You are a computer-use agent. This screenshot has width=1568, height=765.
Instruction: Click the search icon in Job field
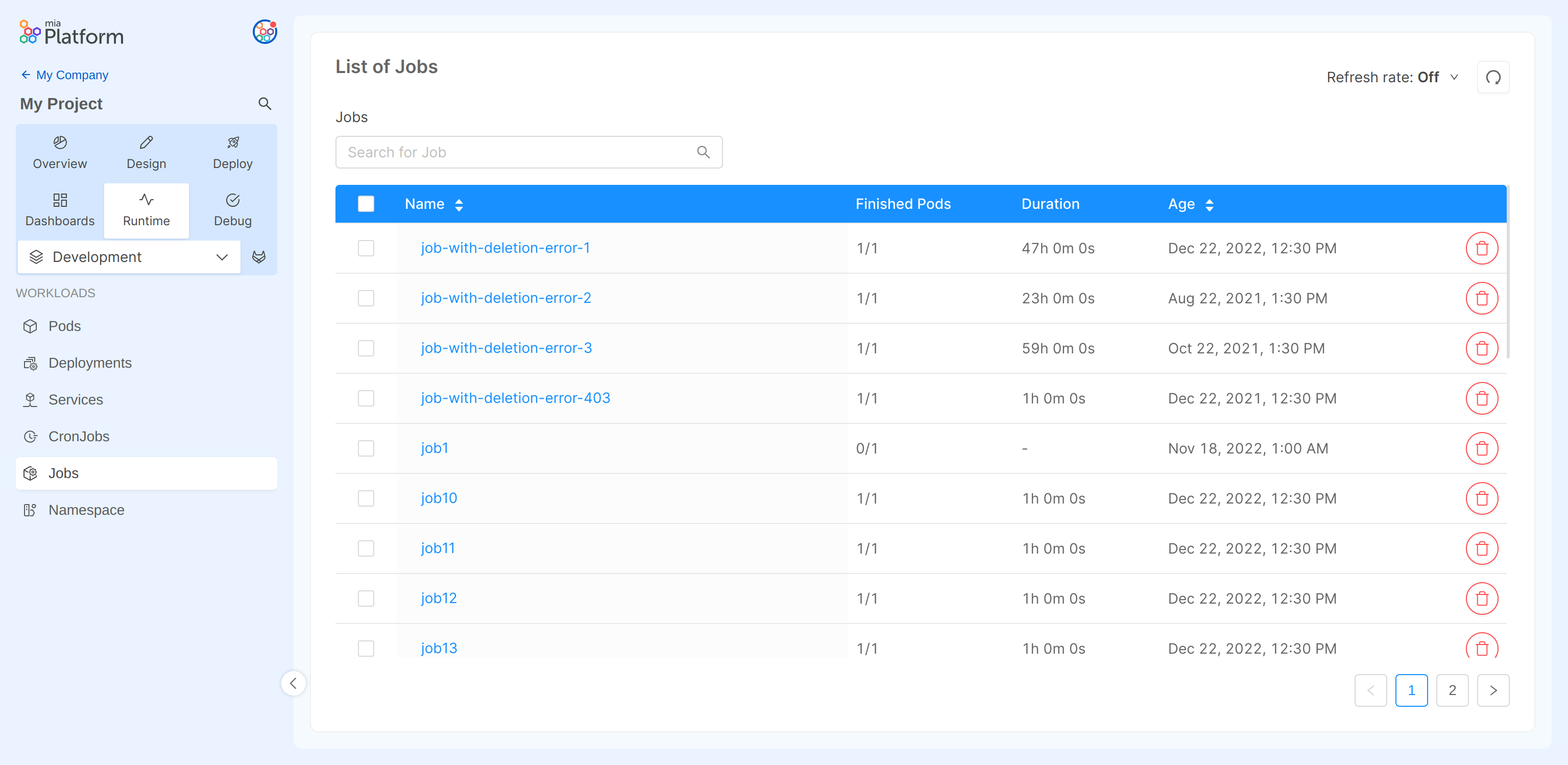pos(703,152)
